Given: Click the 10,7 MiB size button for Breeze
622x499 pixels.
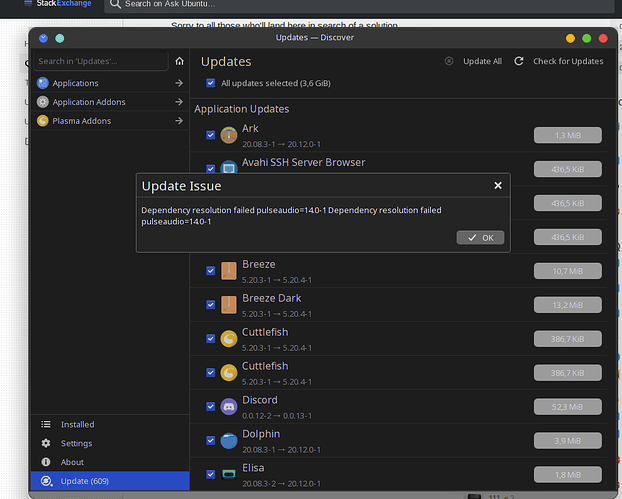Looking at the screenshot, I should pyautogui.click(x=568, y=271).
